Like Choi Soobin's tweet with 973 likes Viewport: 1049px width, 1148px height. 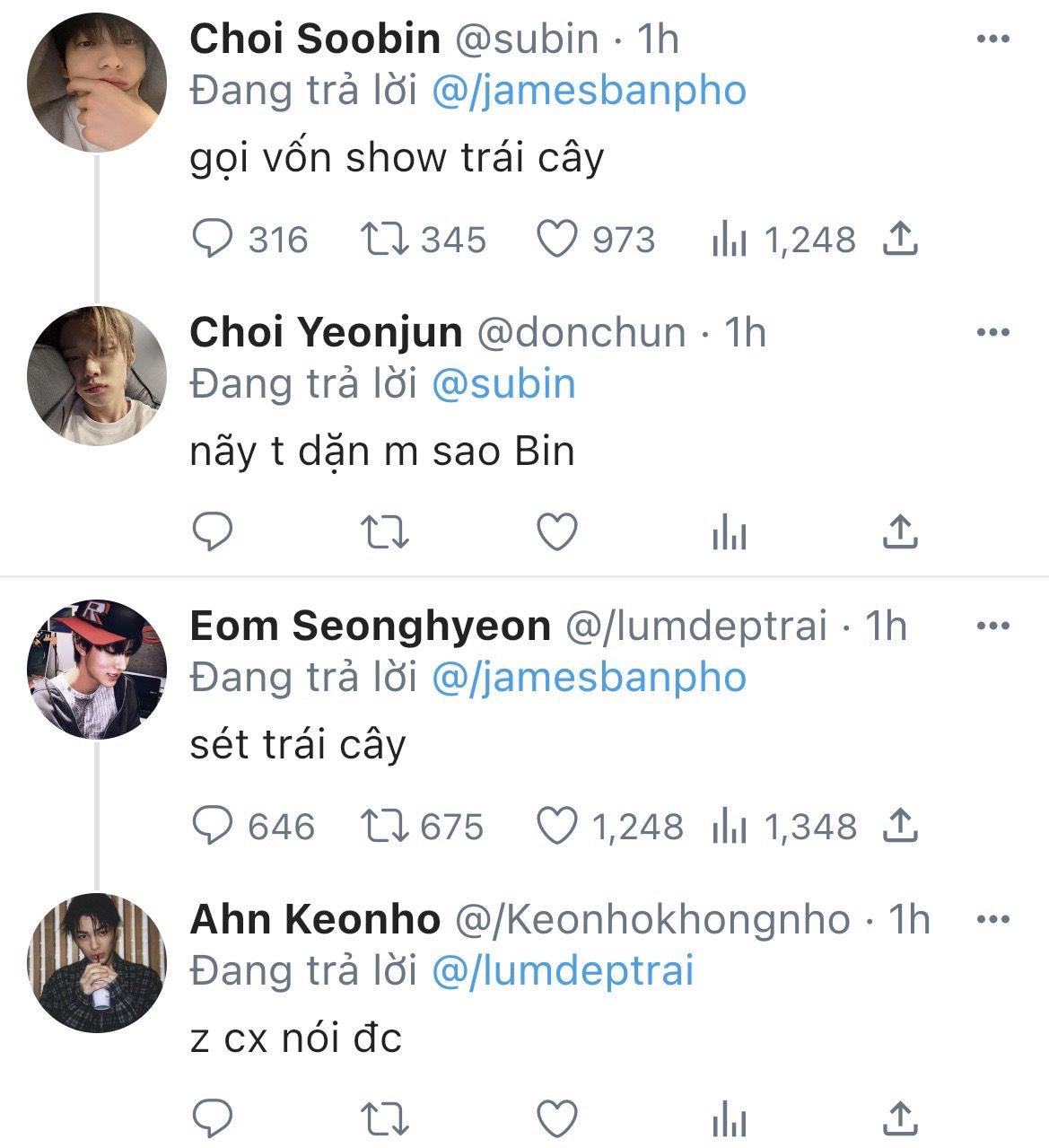556,240
